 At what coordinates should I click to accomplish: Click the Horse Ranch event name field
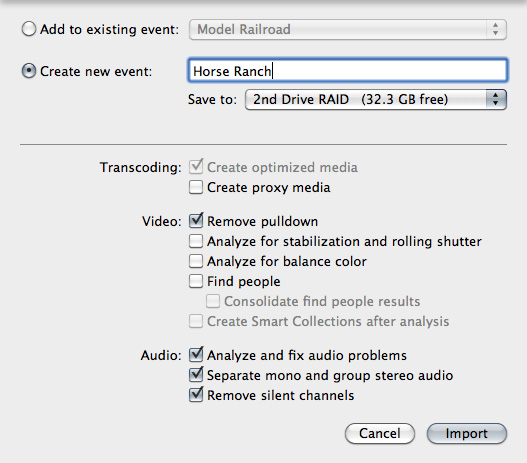pos(348,70)
